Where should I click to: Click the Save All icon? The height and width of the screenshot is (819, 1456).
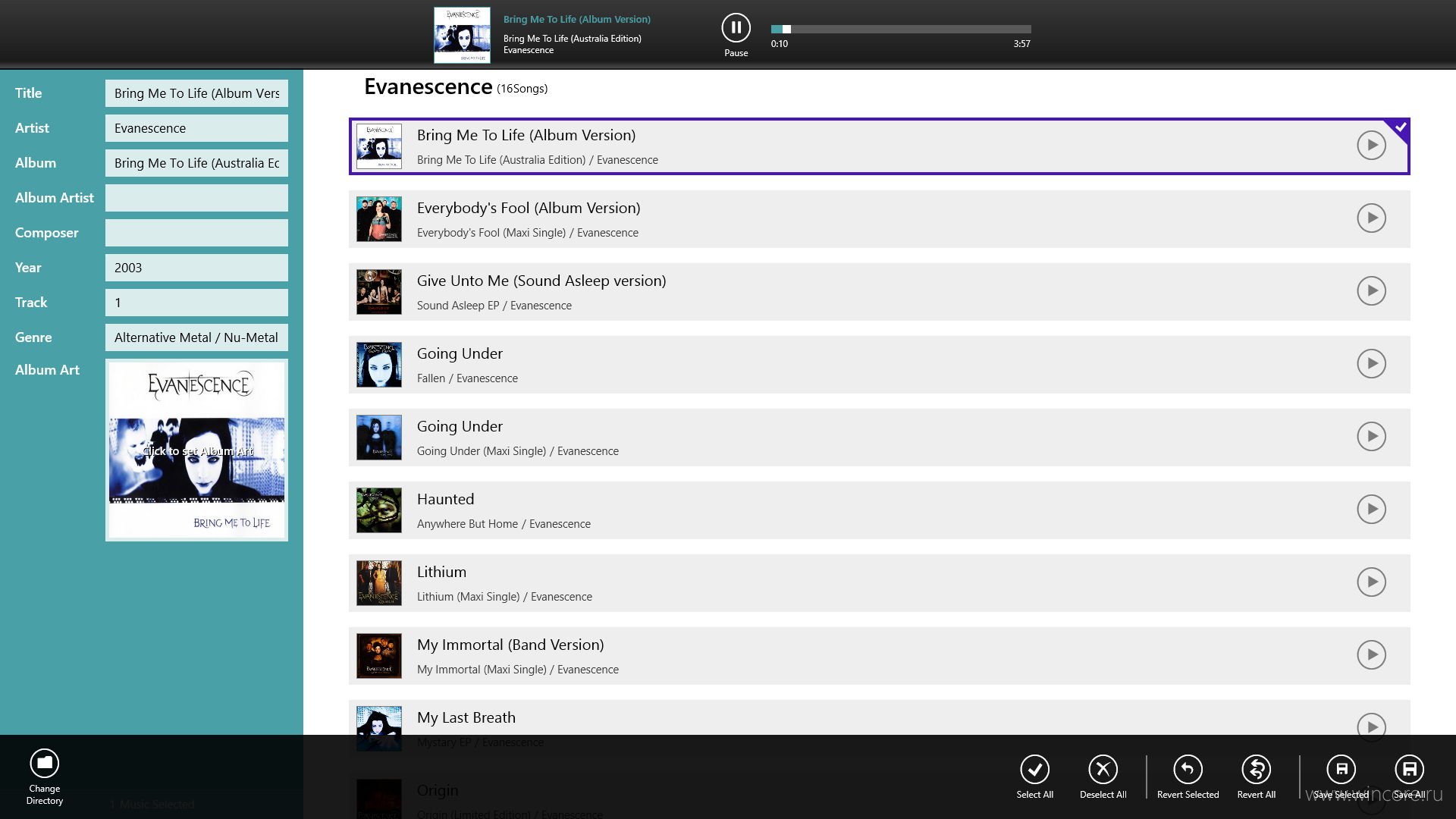pos(1409,769)
